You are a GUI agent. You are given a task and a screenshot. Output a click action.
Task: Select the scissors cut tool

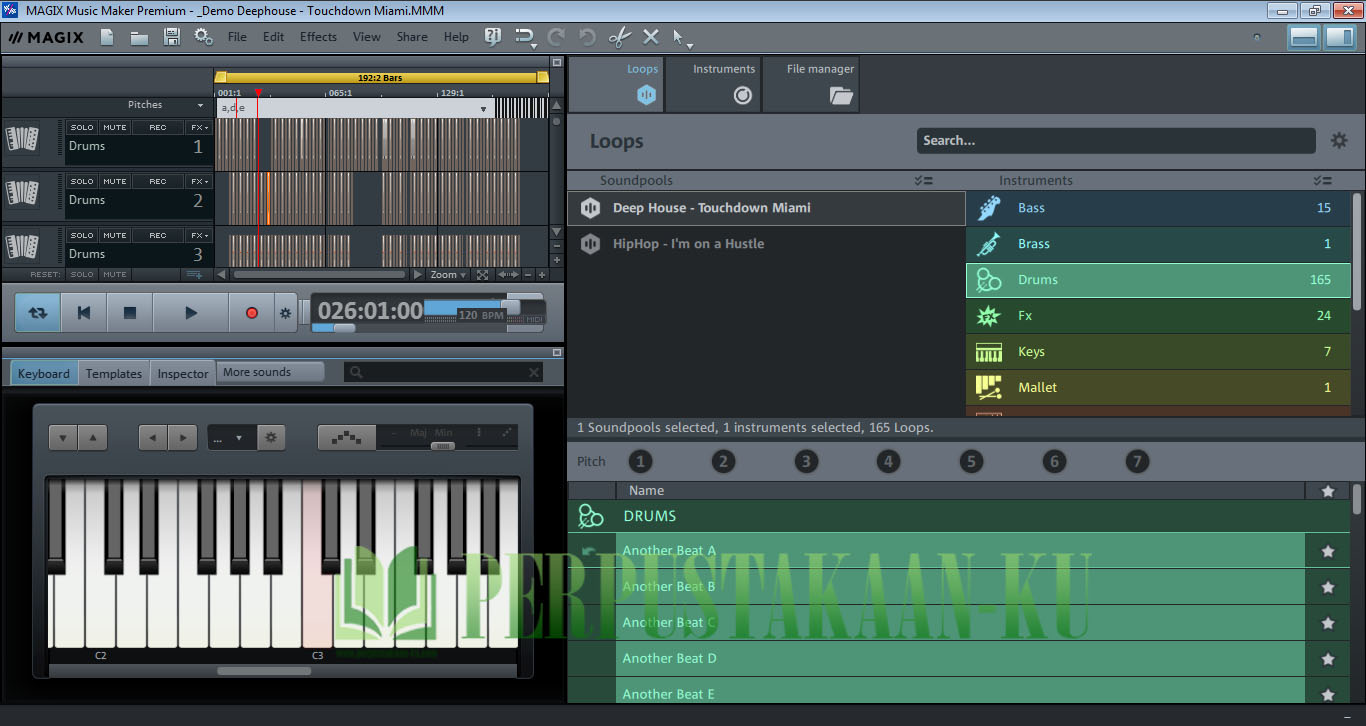pos(619,37)
